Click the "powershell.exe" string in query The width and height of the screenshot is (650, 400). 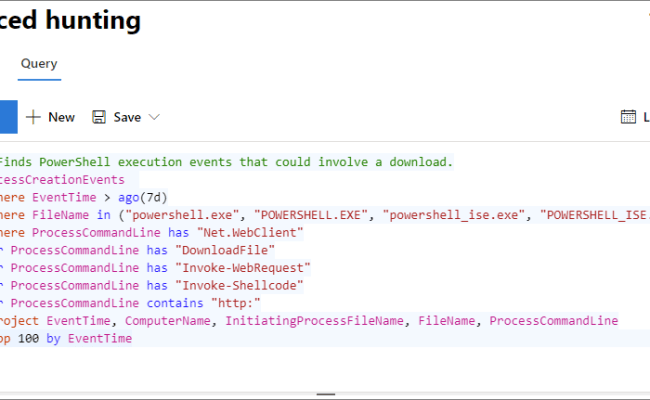182,215
